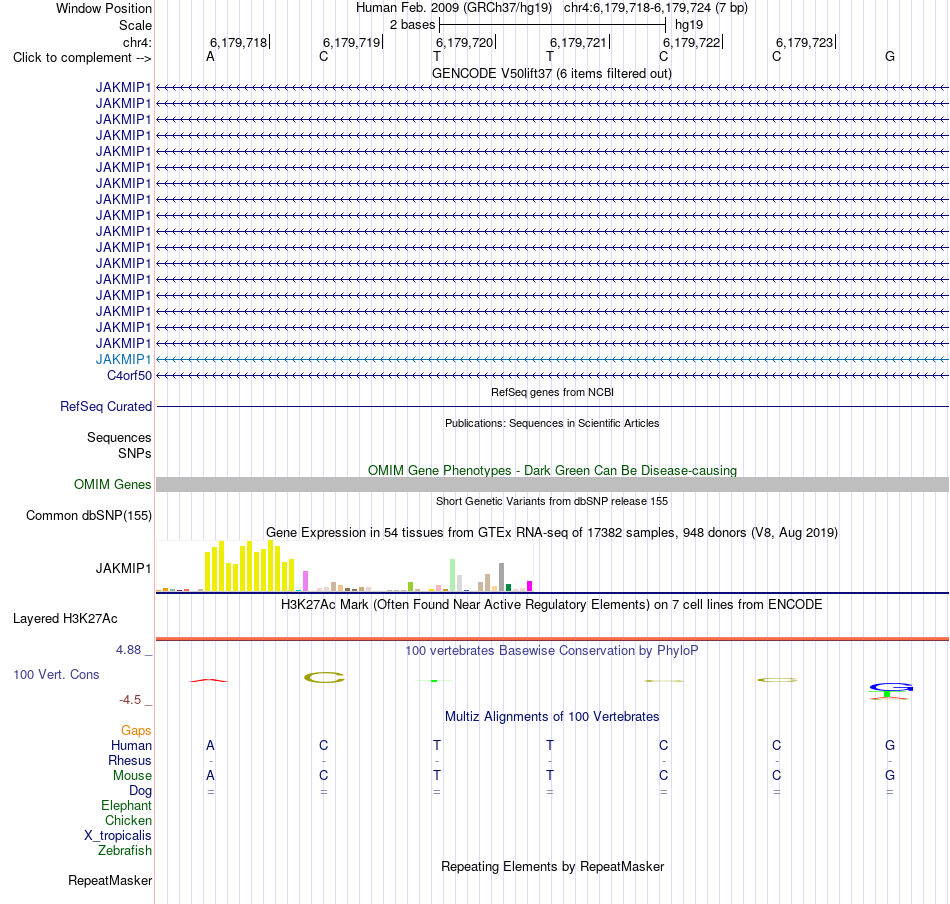950x904 pixels.
Task: Click the "Layered H3K27Ac" track label
Action: 65,619
